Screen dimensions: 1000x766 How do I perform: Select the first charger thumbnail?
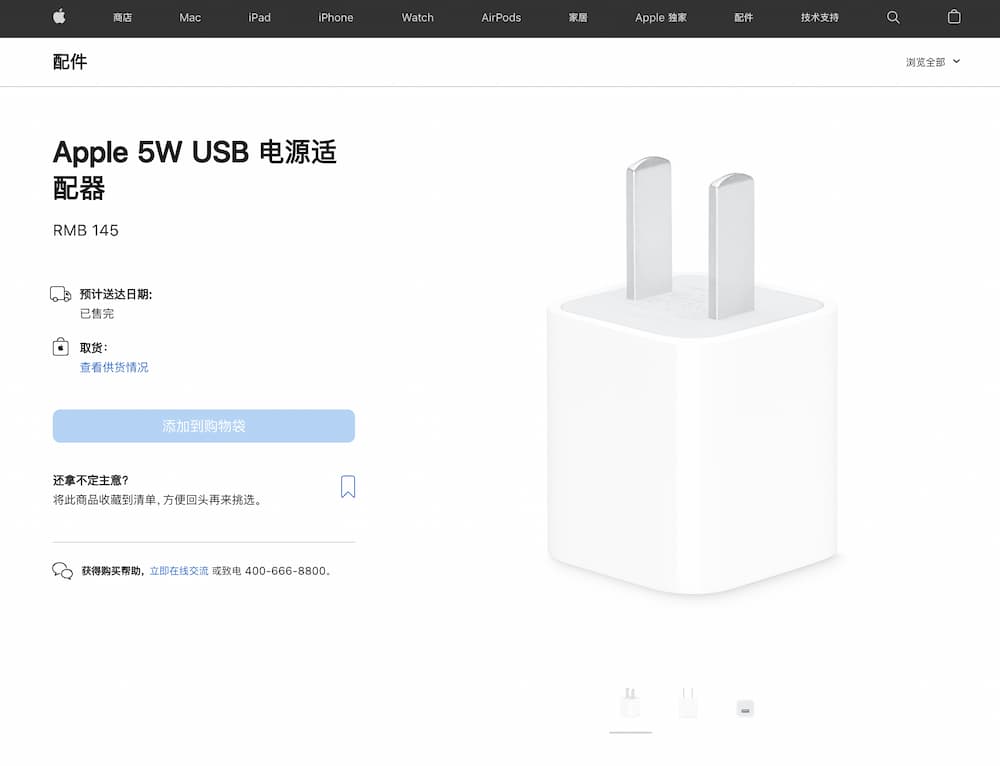point(630,703)
